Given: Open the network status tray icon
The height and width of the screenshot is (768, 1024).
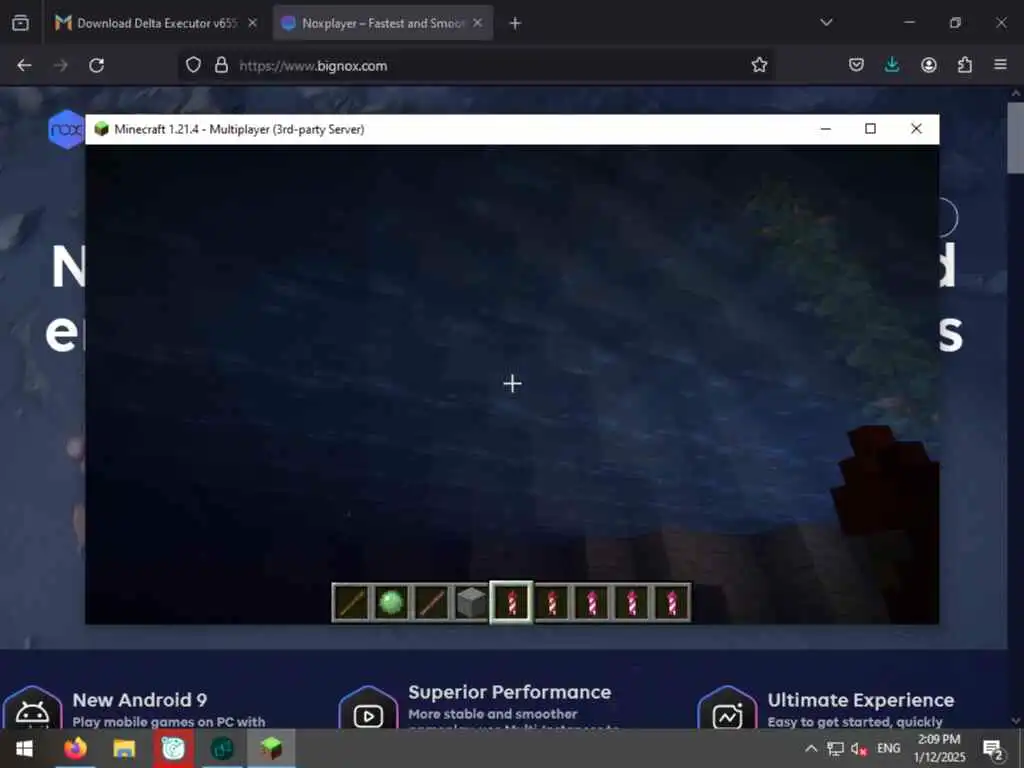Looking at the screenshot, I should pyautogui.click(x=835, y=748).
